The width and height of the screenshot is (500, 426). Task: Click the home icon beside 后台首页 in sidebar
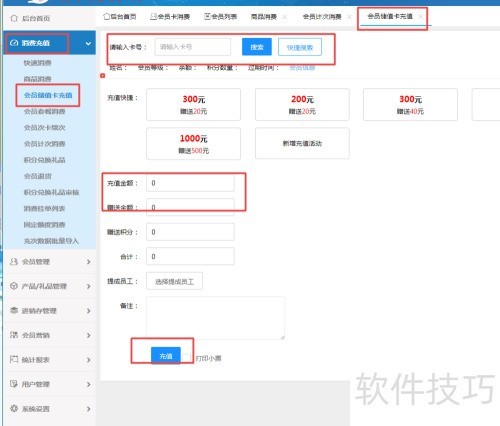[x=14, y=18]
